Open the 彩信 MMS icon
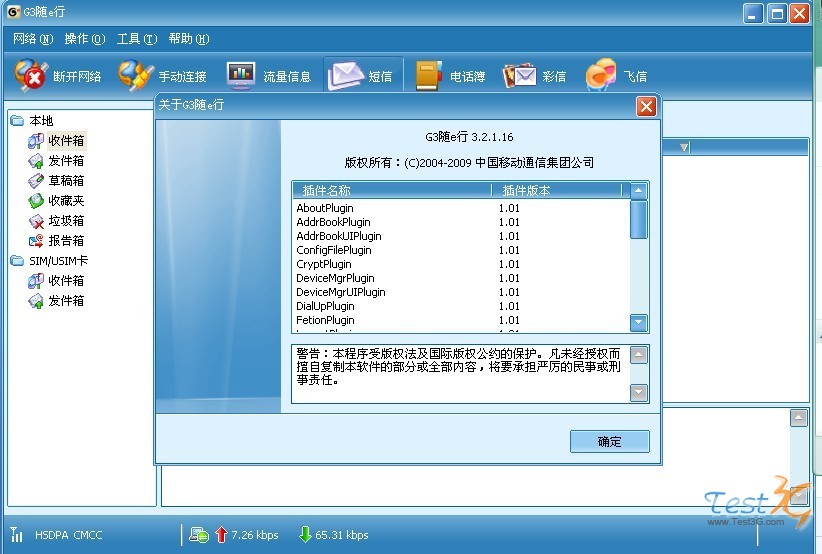Image resolution: width=822 pixels, height=554 pixels. click(519, 76)
